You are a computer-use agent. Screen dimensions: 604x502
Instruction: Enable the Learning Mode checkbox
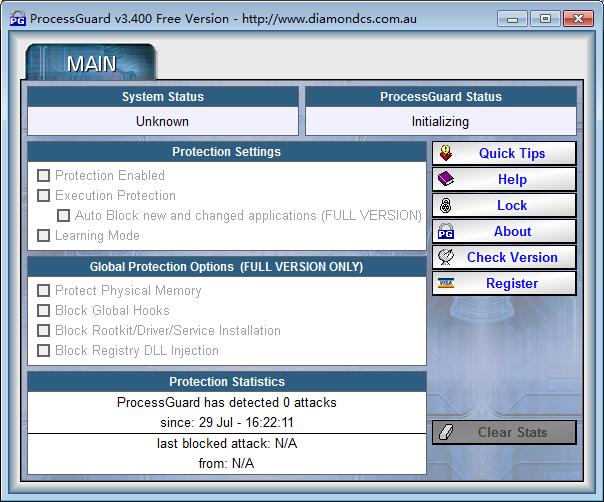tap(44, 235)
